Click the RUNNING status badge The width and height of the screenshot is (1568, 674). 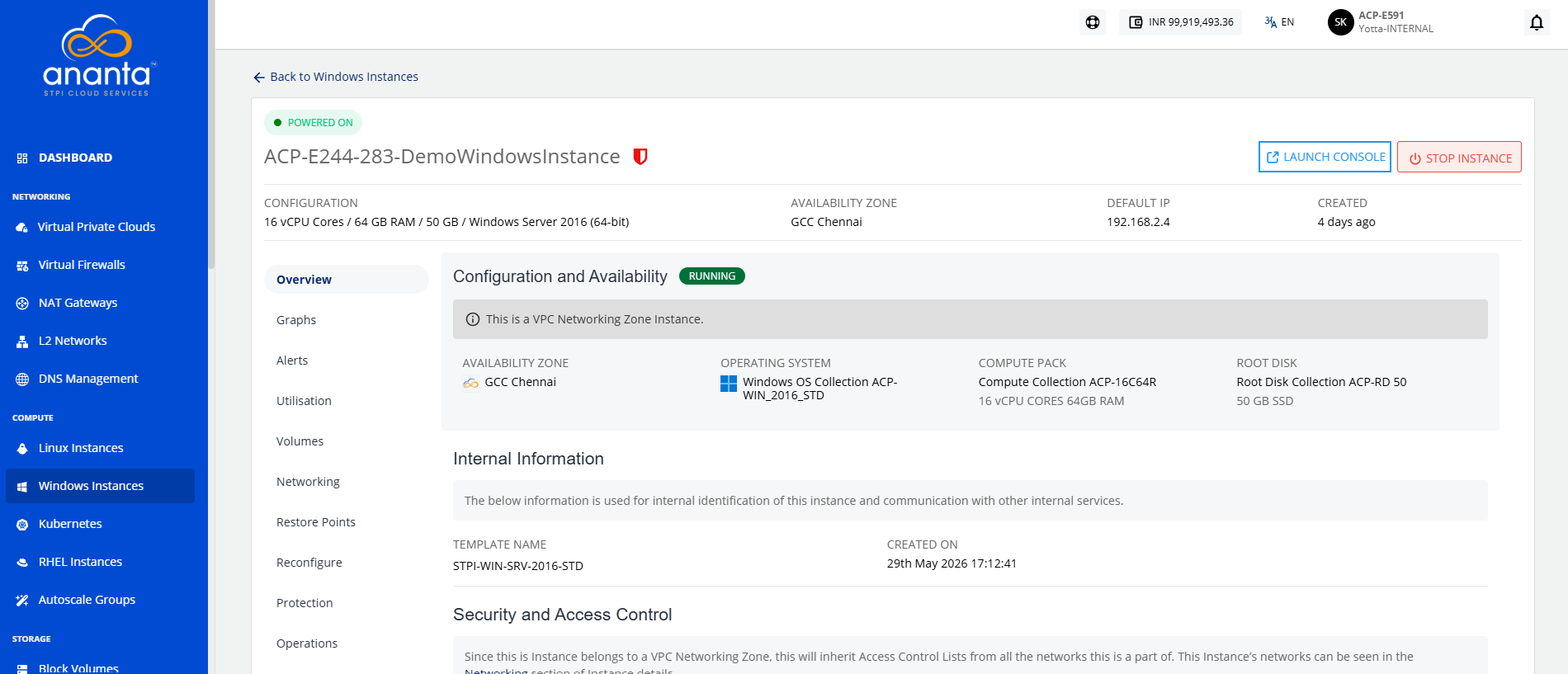(x=711, y=276)
